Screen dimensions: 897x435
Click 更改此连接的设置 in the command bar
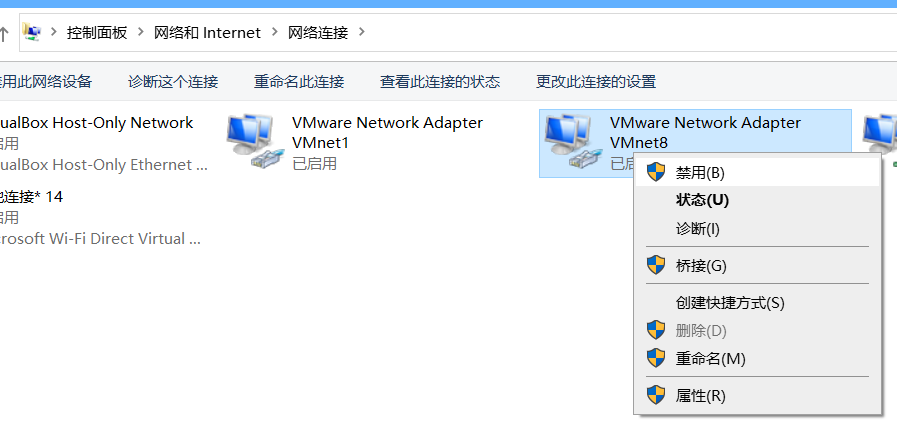click(x=596, y=82)
